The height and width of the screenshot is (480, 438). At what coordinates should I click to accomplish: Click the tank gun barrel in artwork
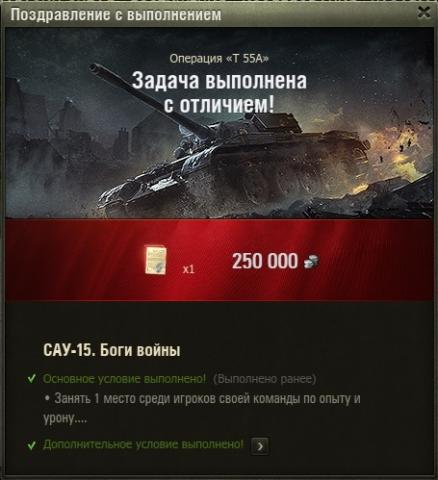152,99
